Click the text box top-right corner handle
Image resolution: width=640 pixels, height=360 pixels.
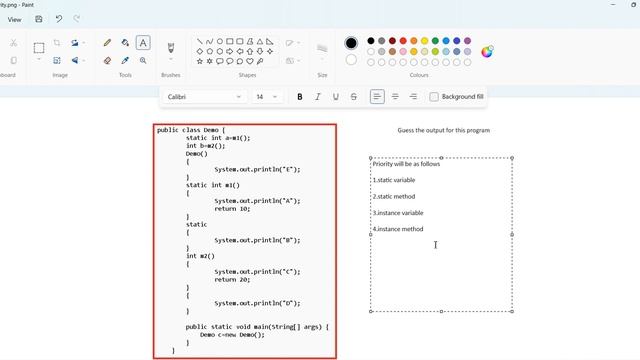(x=512, y=158)
